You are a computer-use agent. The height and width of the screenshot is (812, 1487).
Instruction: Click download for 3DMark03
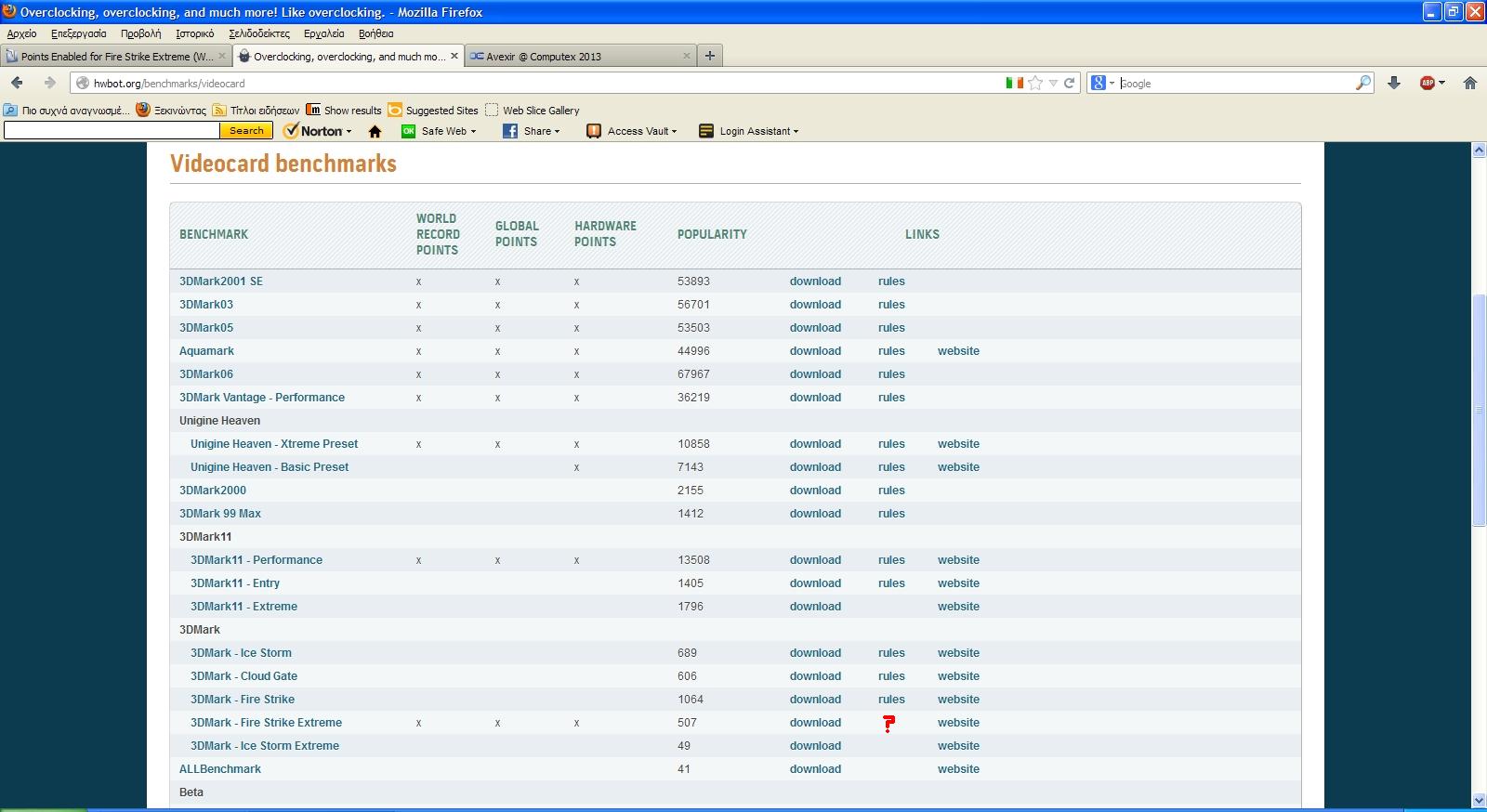[x=815, y=305]
